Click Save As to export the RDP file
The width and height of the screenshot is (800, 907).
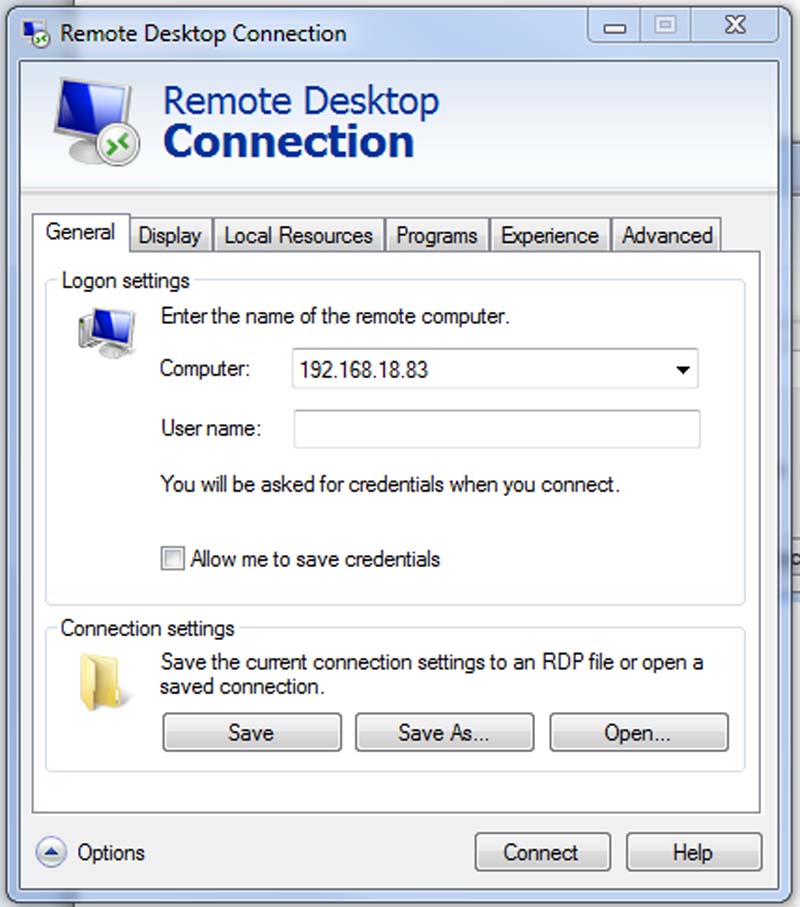click(x=444, y=732)
